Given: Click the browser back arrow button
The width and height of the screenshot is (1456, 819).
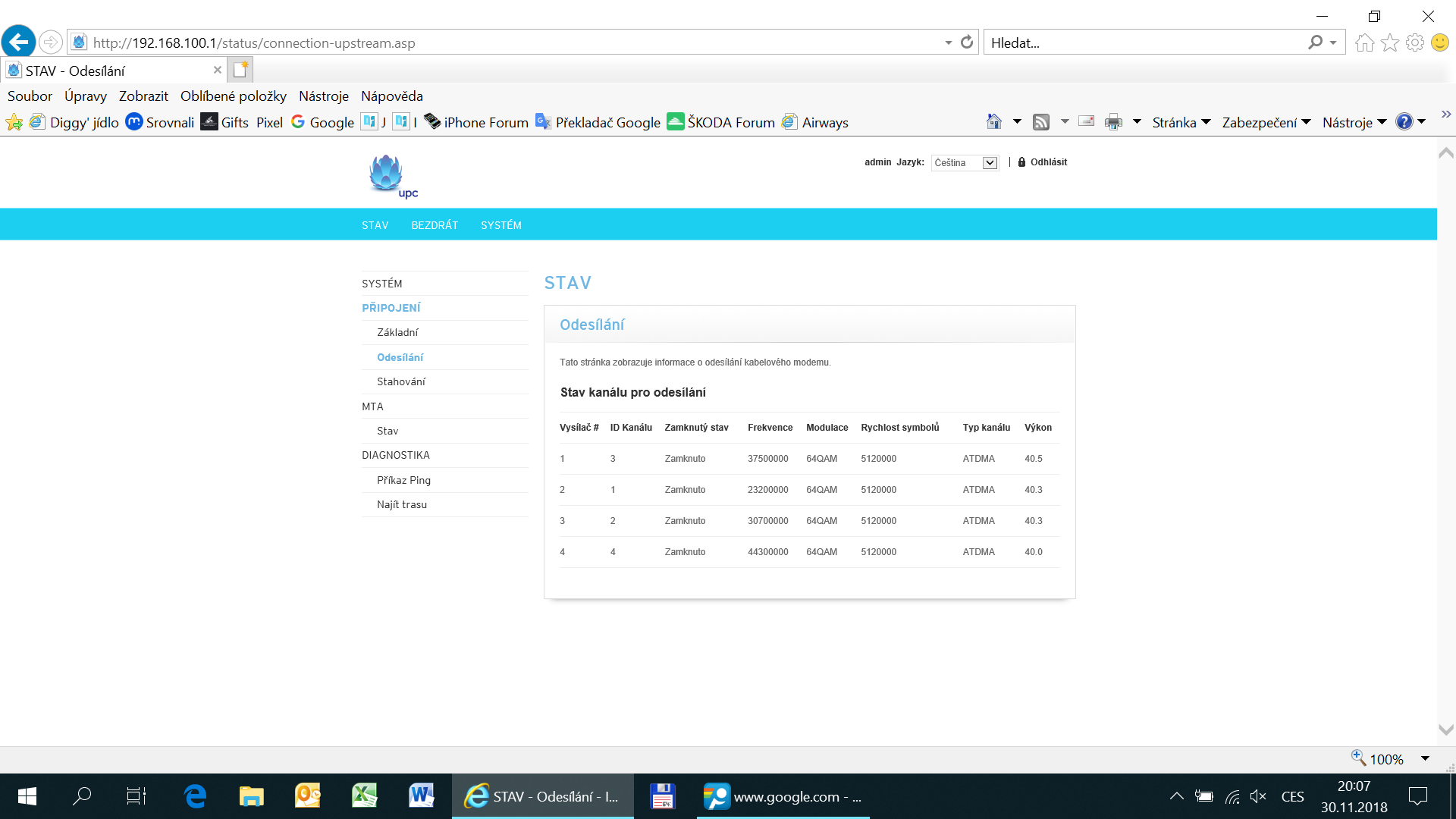Looking at the screenshot, I should pos(19,42).
